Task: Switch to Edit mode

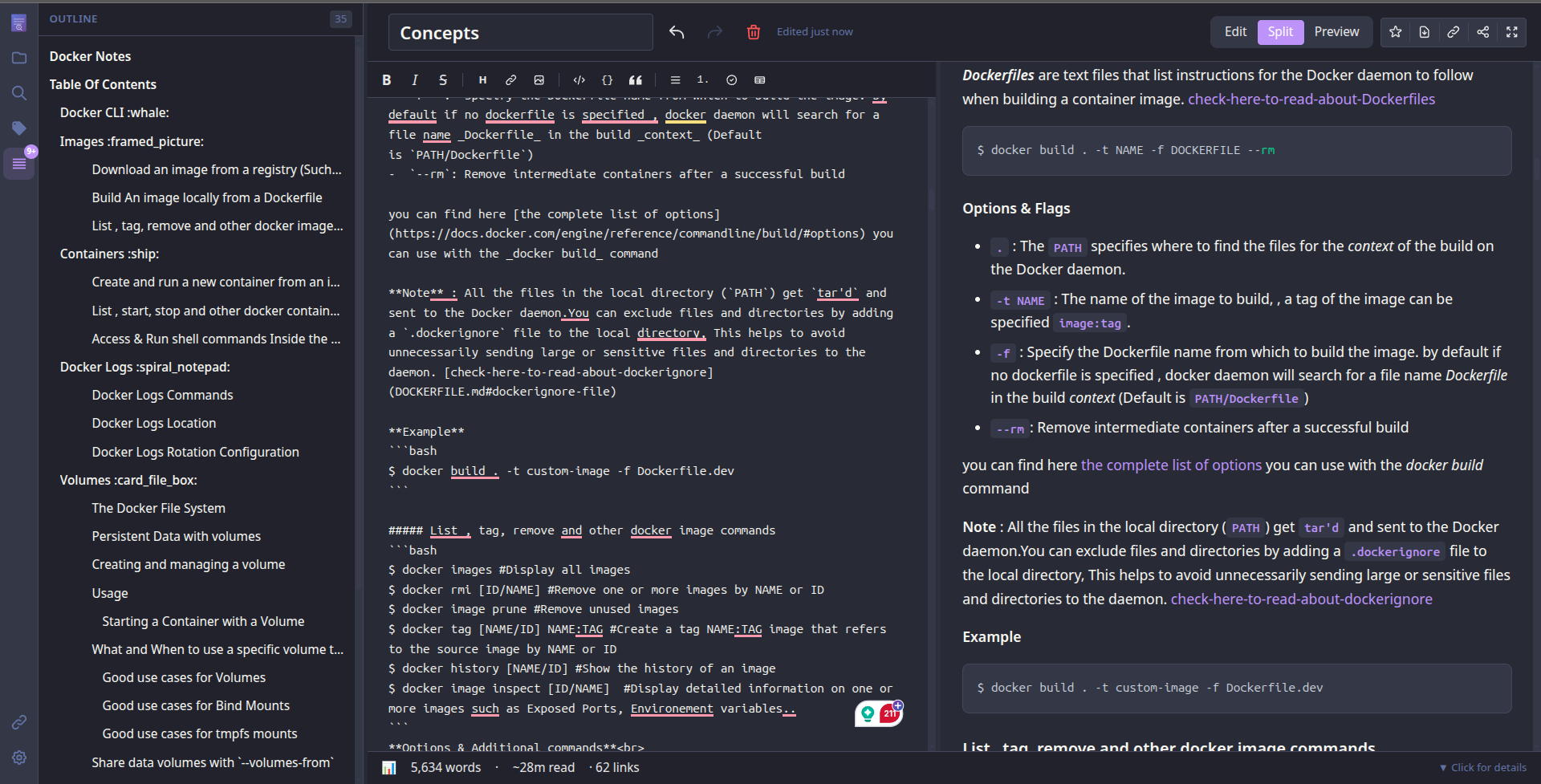Action: [x=1234, y=31]
